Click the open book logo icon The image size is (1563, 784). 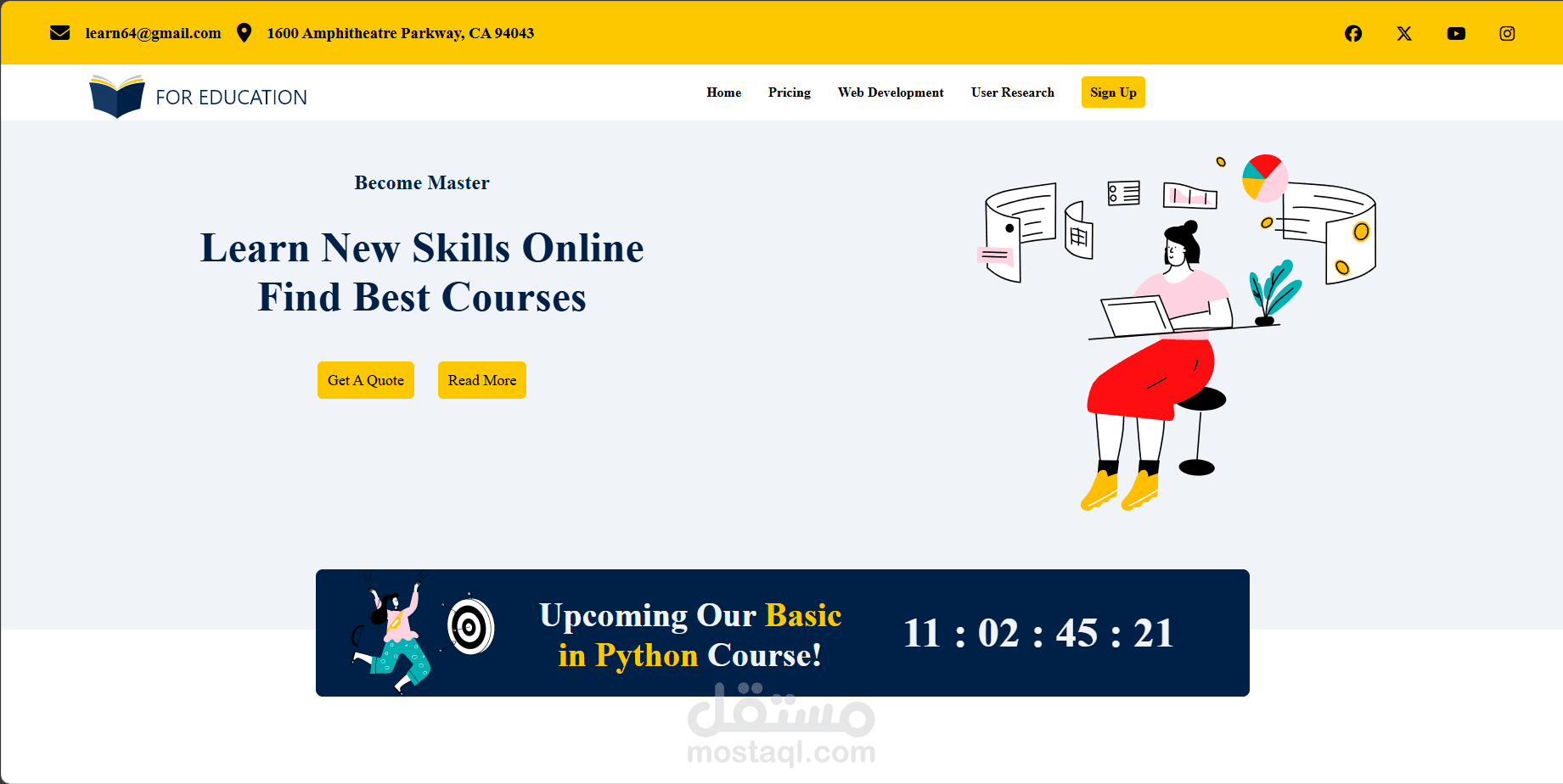pyautogui.click(x=117, y=96)
